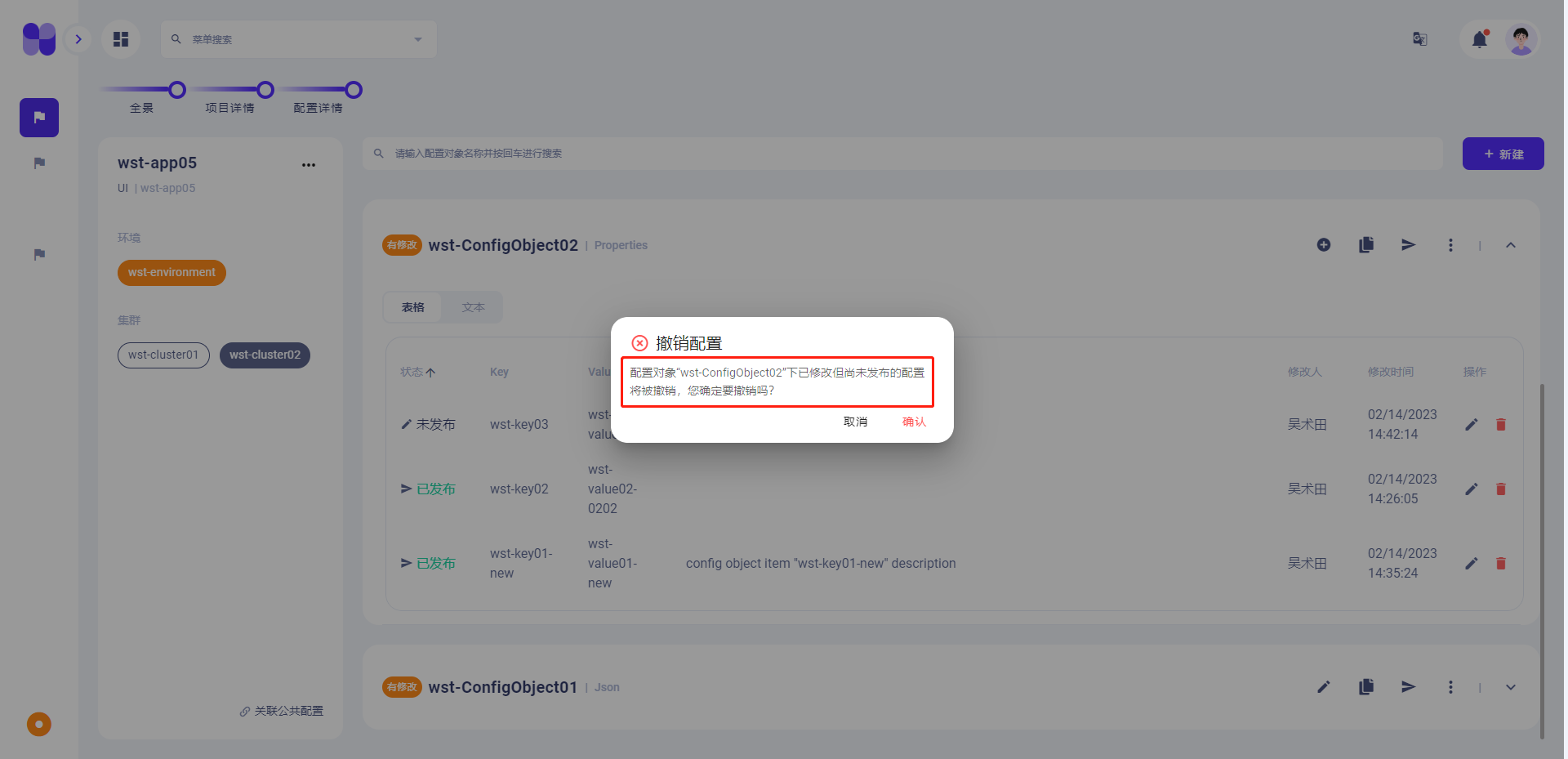Viewport: 1568px width, 759px height.
Task: Select the highlighted flag icon in sidebar
Action: click(39, 118)
